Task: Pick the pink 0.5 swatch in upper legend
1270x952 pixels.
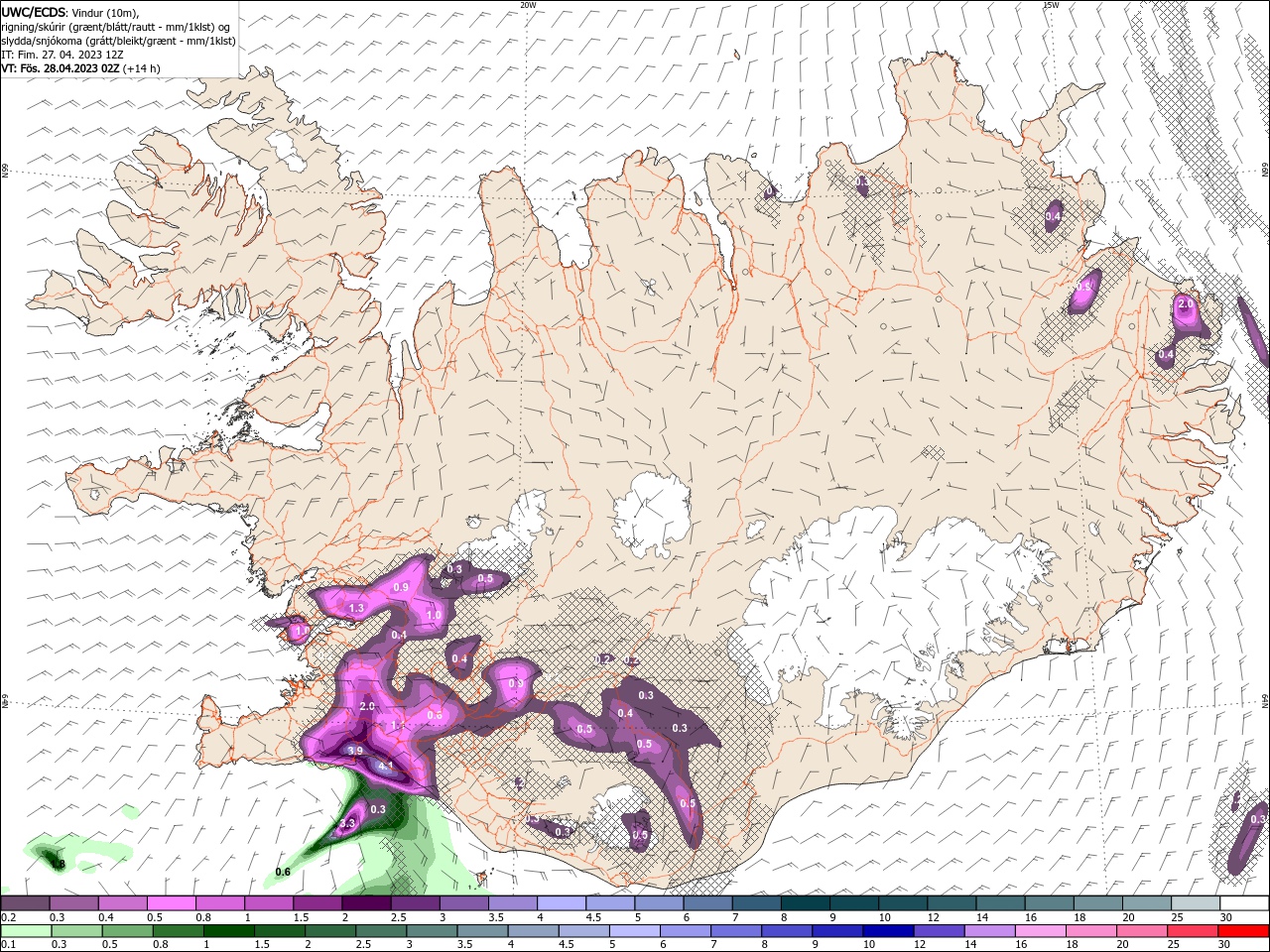Action: click(x=171, y=903)
